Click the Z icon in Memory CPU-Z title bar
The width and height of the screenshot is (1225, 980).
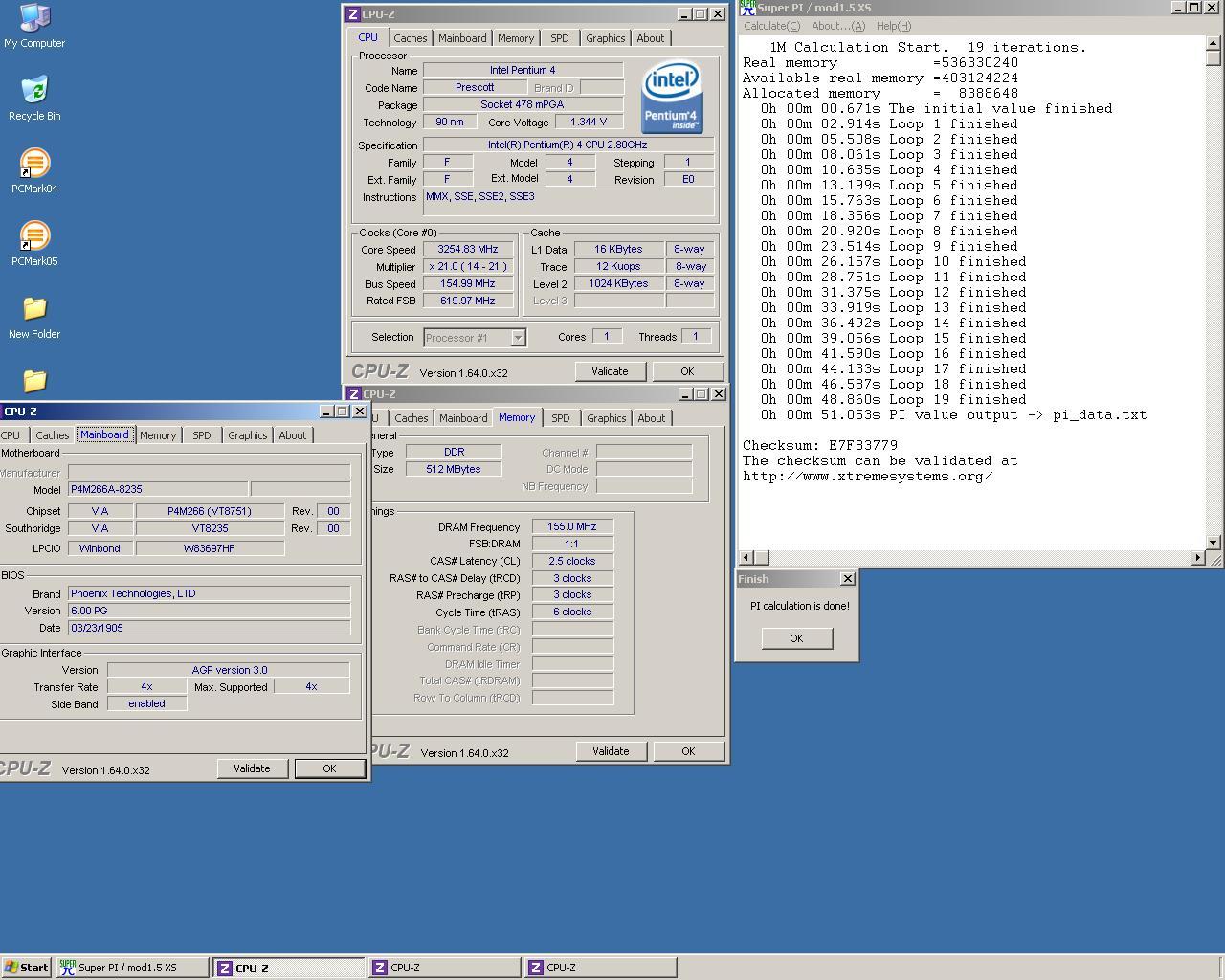tap(353, 394)
